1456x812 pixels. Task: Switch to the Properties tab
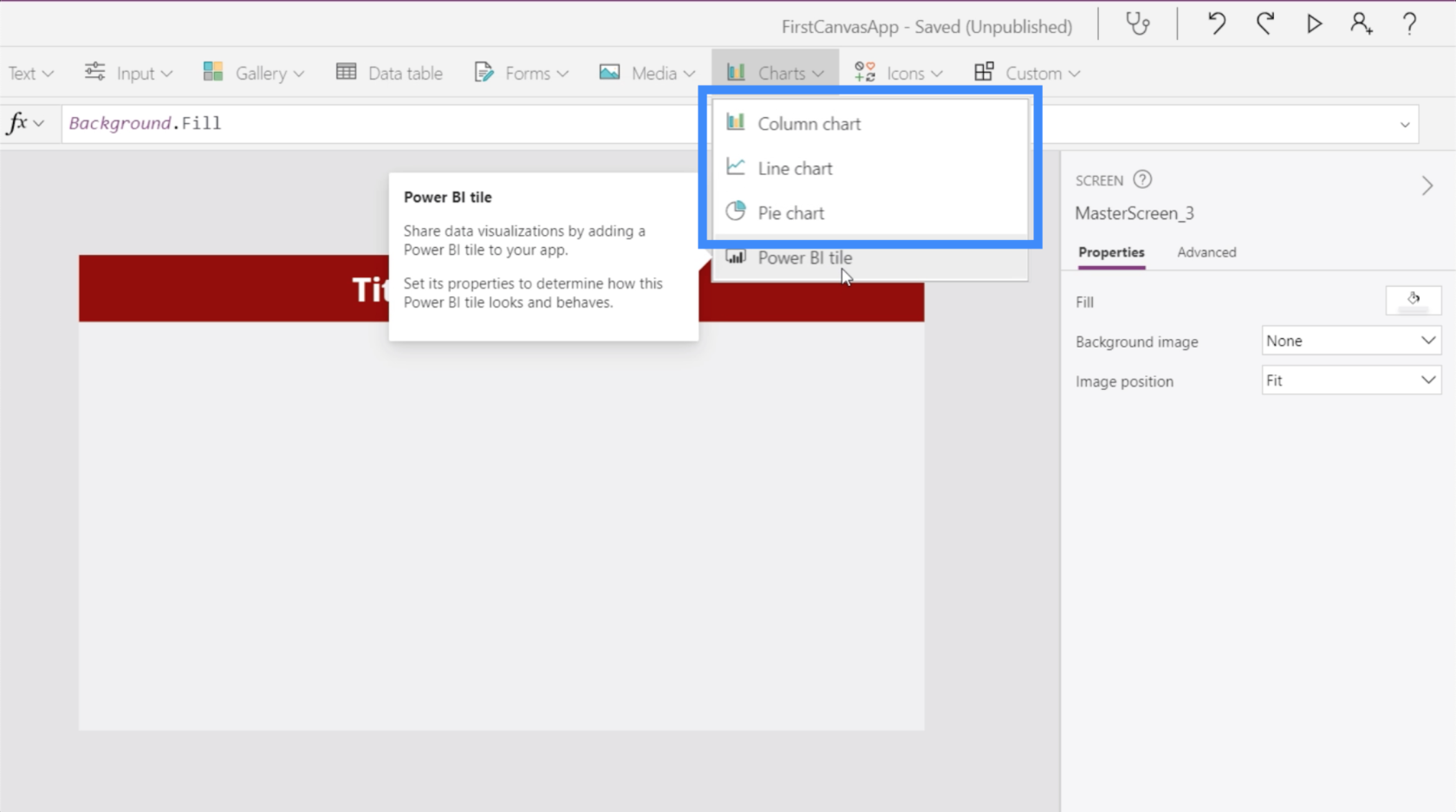(1111, 252)
